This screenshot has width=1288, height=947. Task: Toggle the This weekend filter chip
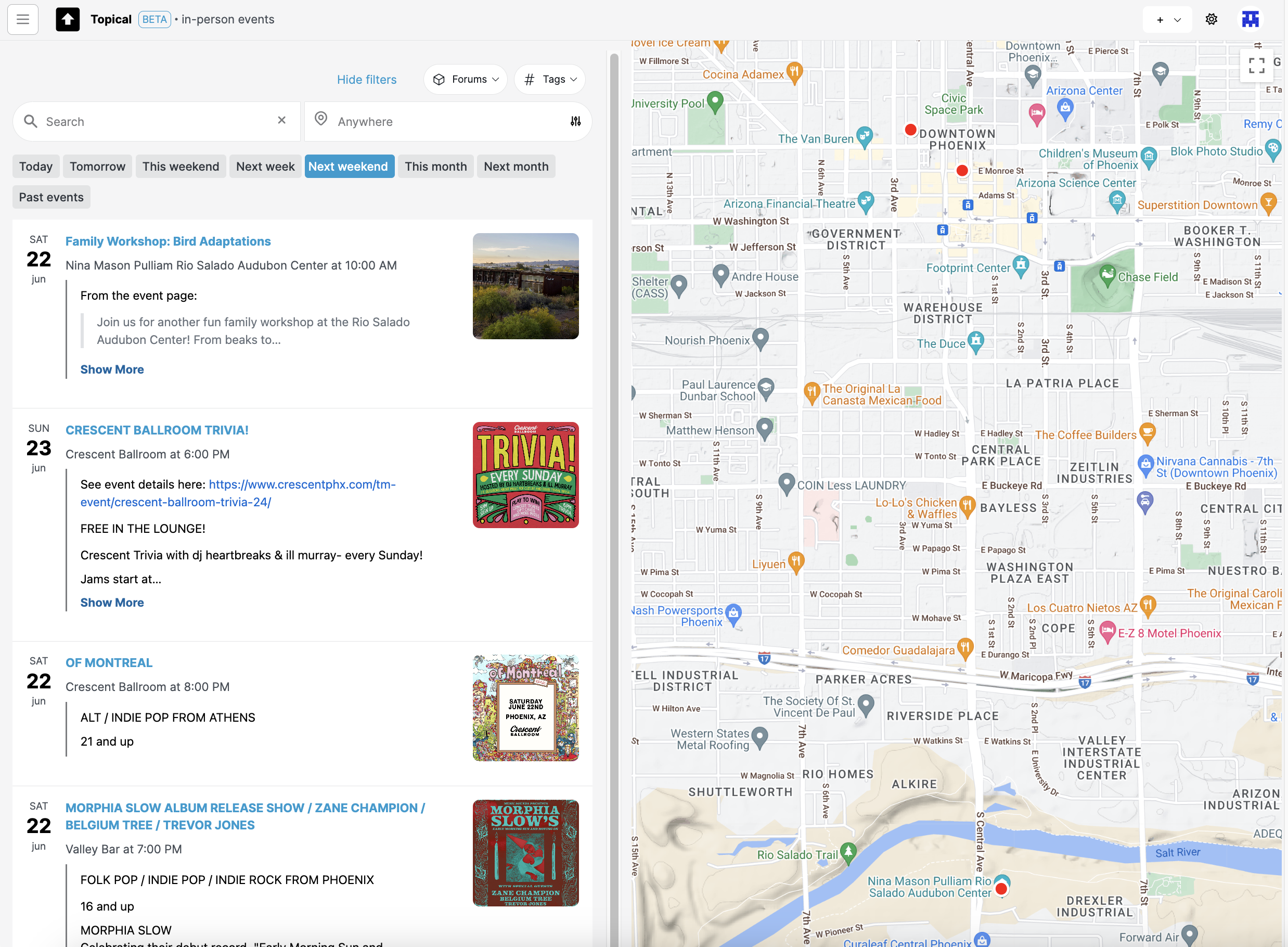(181, 166)
